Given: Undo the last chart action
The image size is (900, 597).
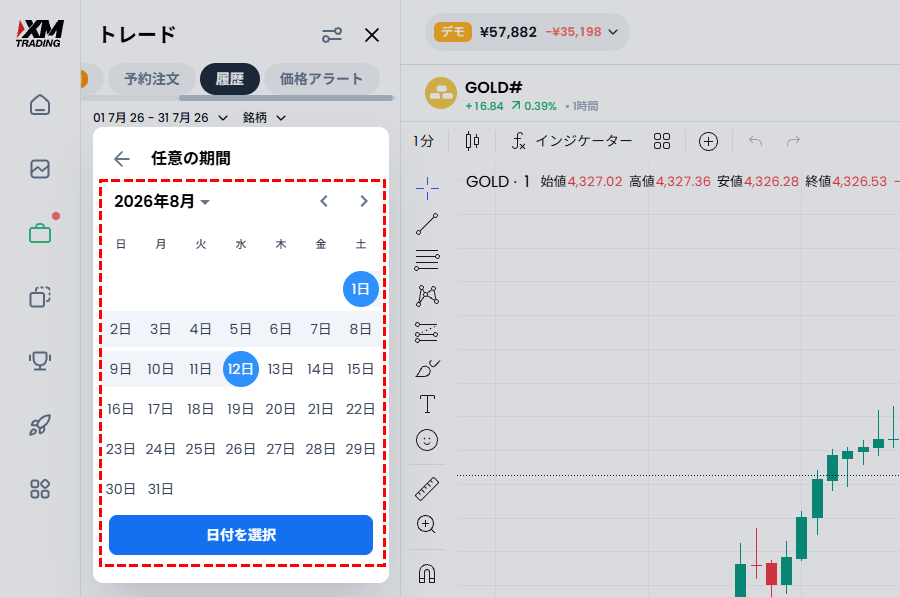Looking at the screenshot, I should point(755,141).
